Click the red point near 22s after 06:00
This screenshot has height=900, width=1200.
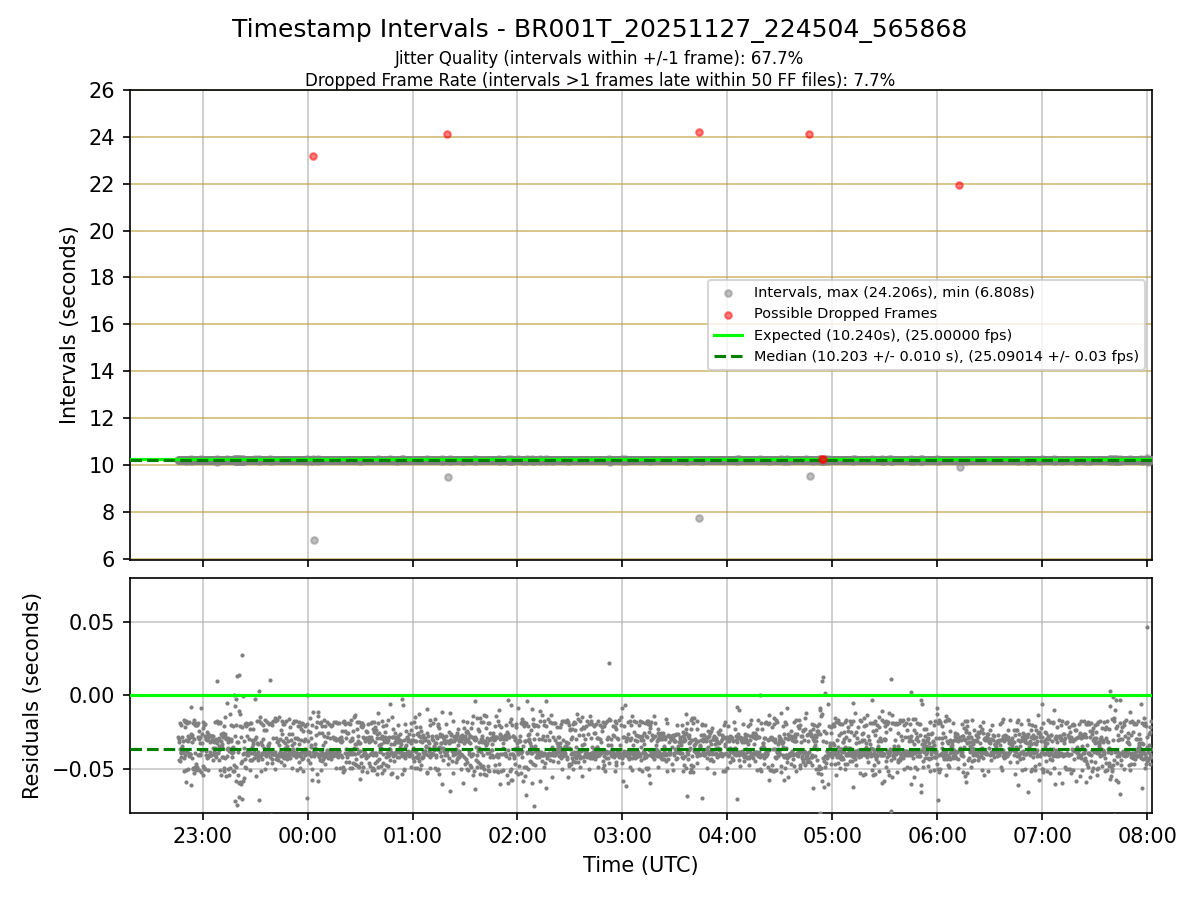coord(959,185)
